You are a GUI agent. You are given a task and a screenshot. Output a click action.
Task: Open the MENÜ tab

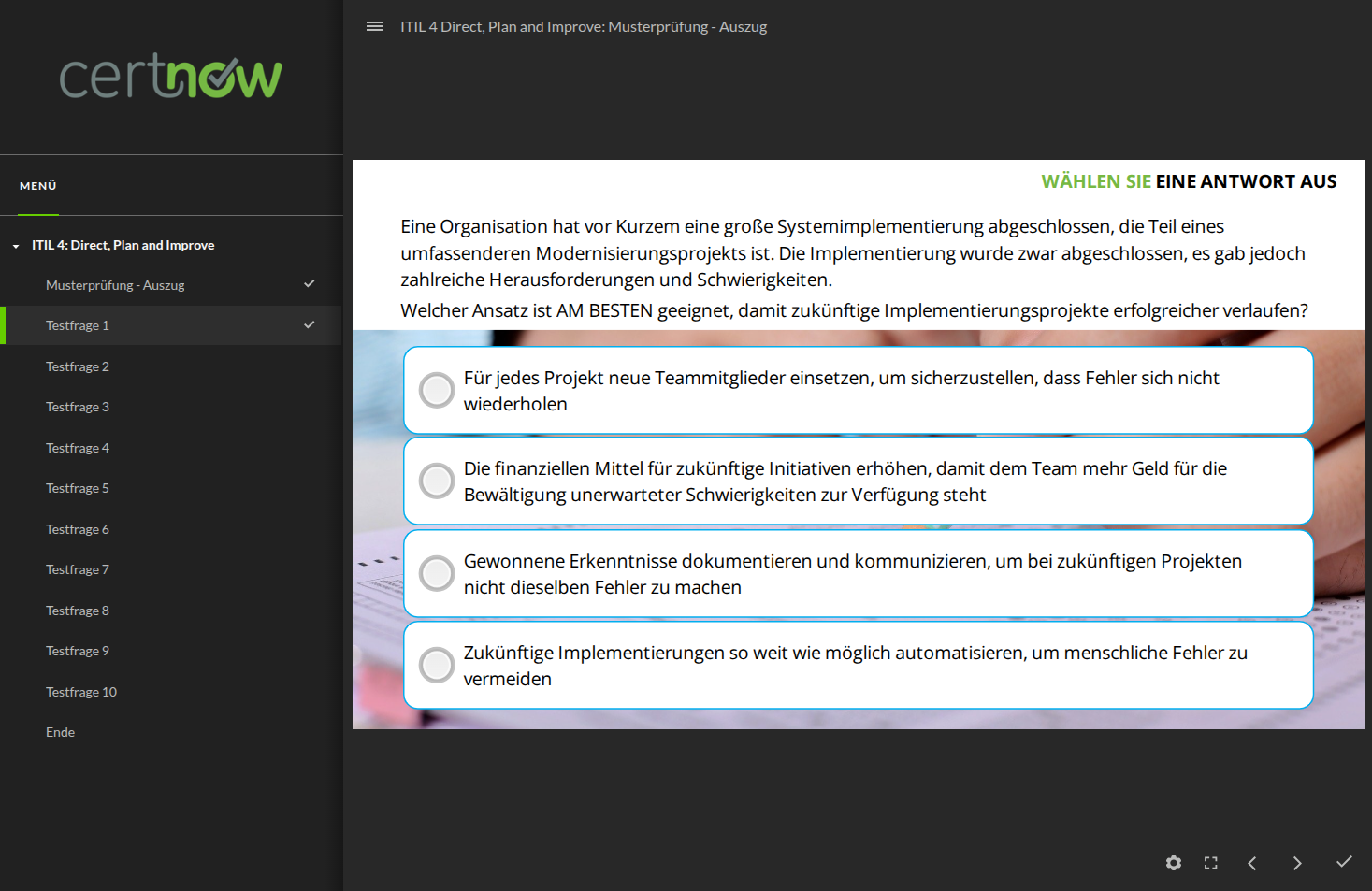coord(38,186)
